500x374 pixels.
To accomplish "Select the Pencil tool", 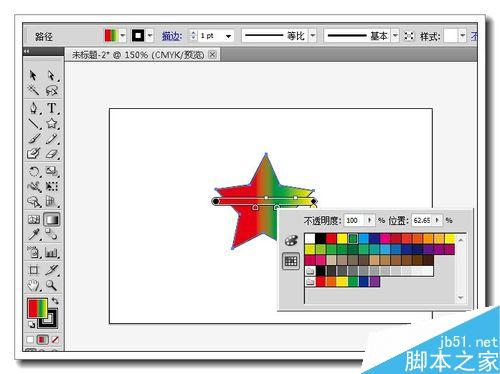I will coord(52,139).
